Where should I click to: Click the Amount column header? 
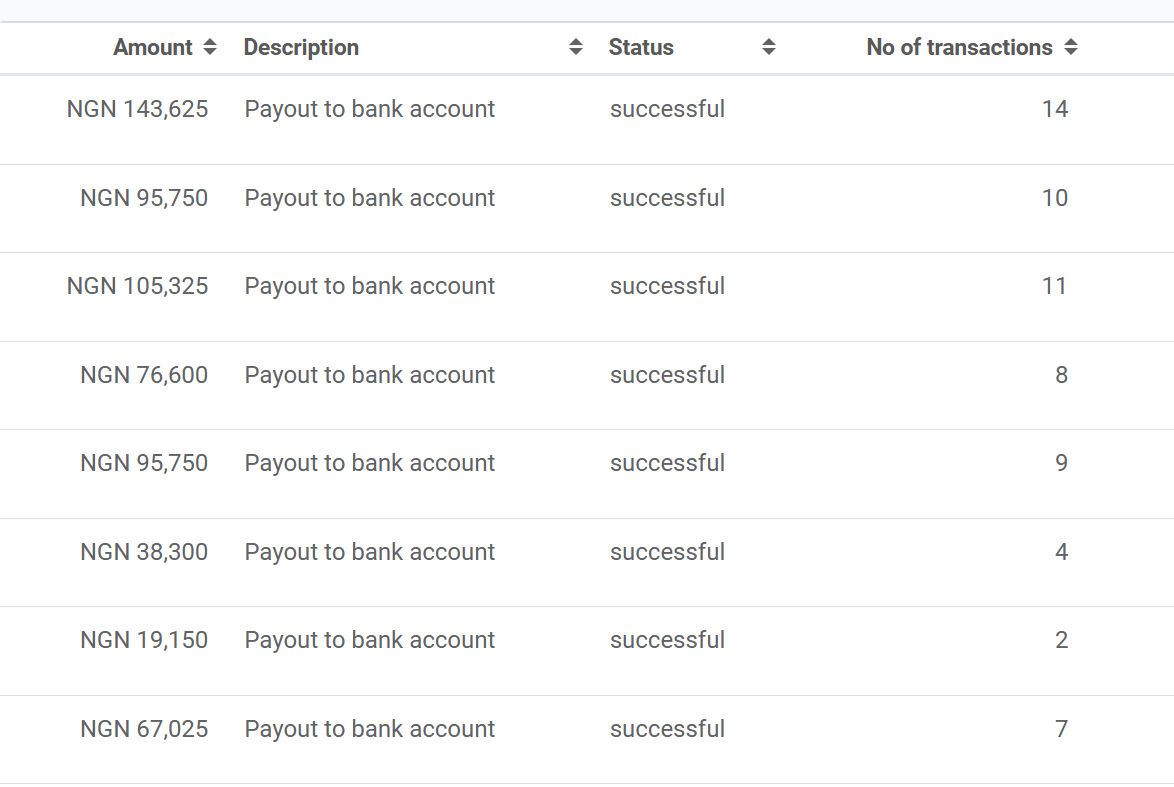[153, 47]
